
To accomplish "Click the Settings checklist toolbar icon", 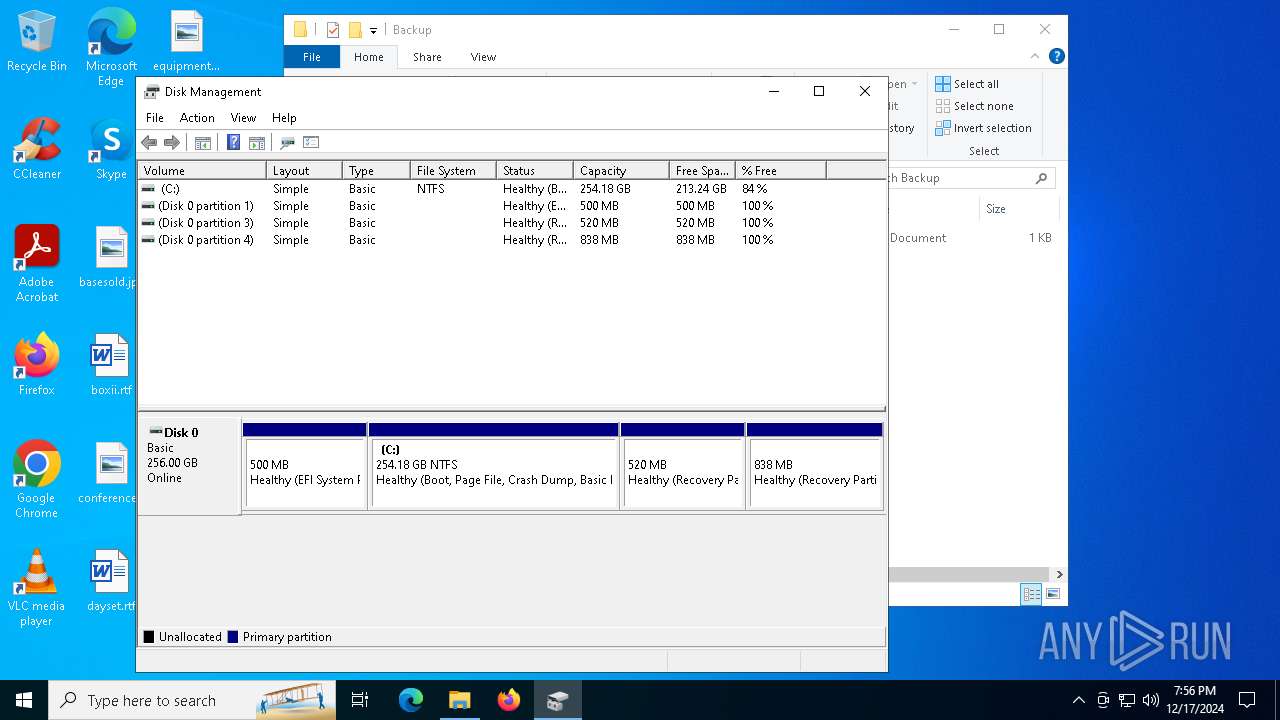I will click(311, 142).
